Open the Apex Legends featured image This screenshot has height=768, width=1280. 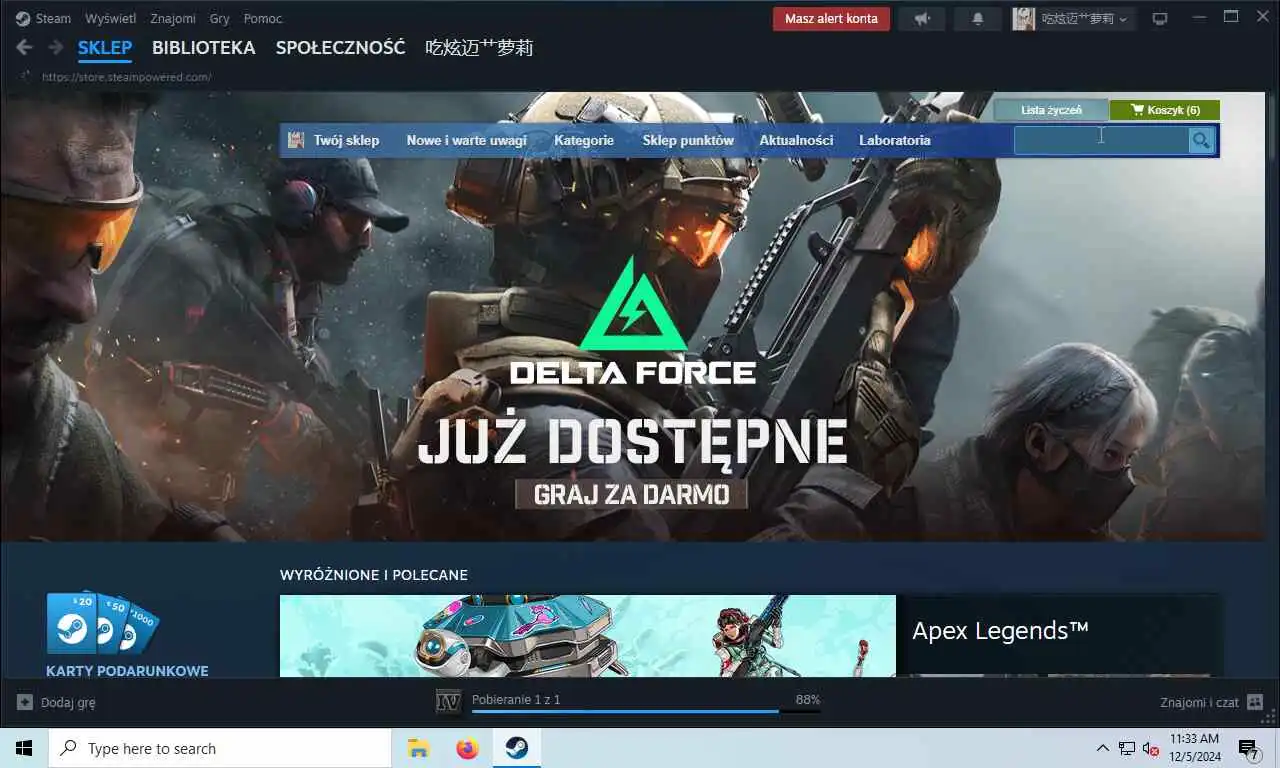pyautogui.click(x=588, y=636)
